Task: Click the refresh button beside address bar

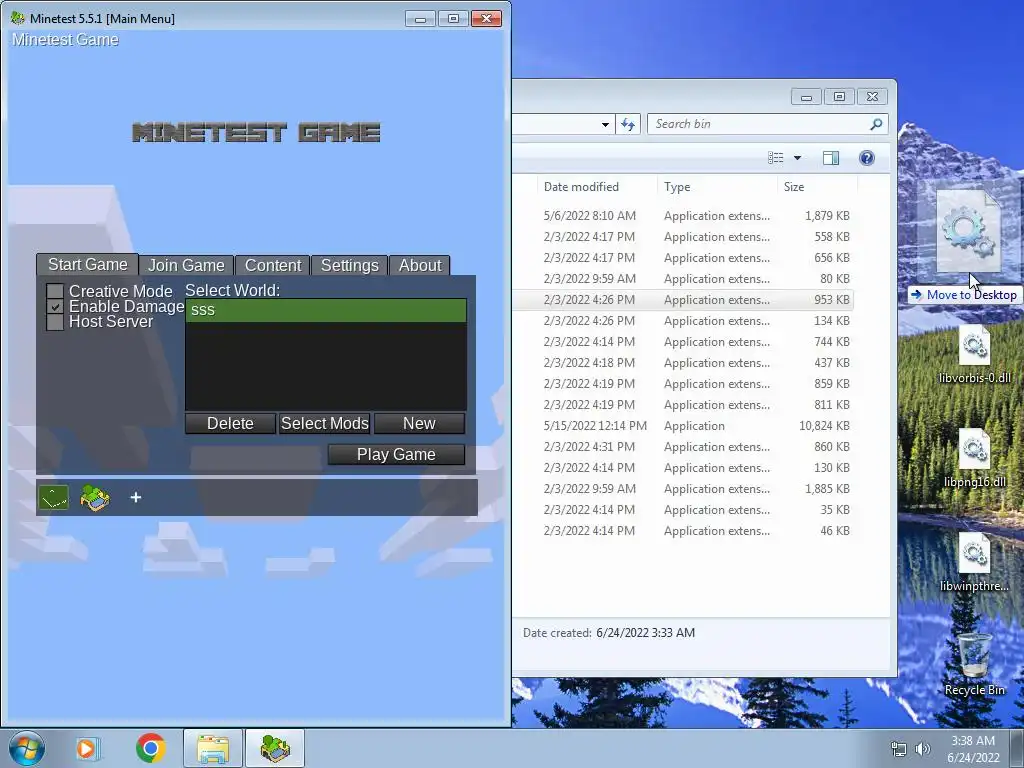Action: pyautogui.click(x=628, y=124)
